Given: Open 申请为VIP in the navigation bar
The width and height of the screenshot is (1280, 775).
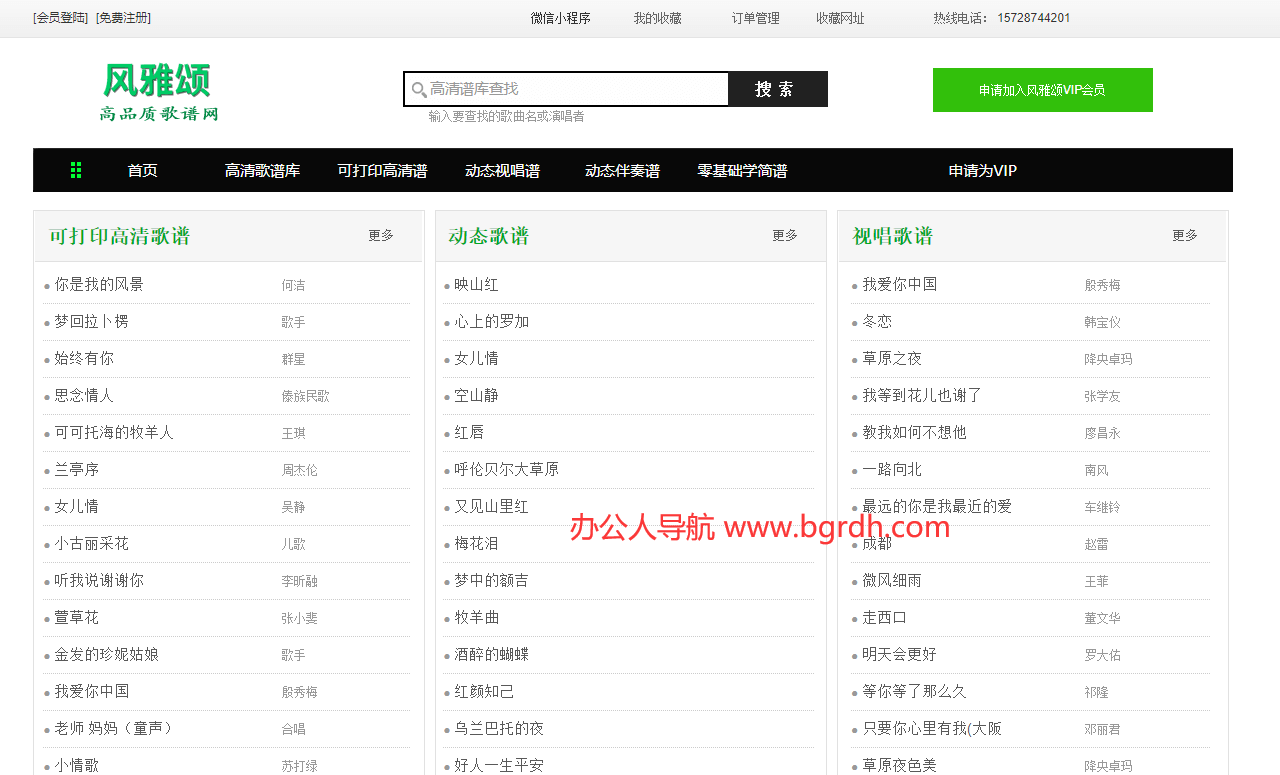Looking at the screenshot, I should (982, 171).
